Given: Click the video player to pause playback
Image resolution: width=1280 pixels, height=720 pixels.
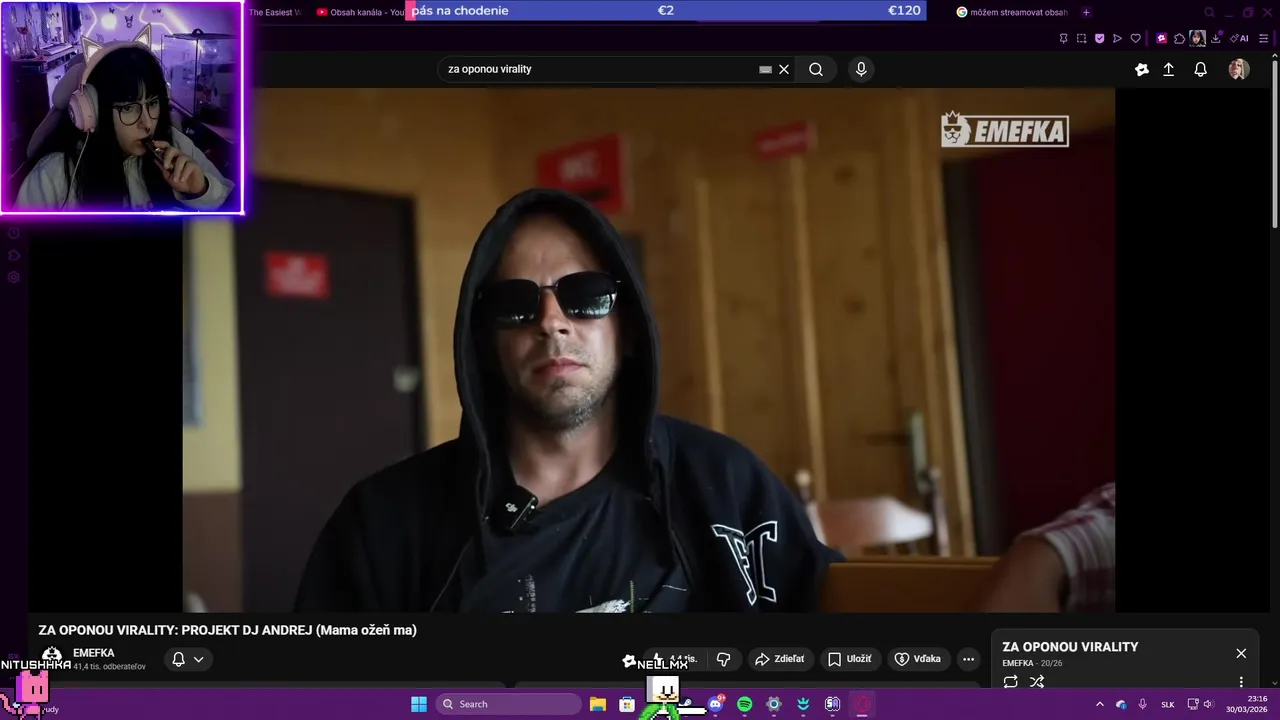Looking at the screenshot, I should click(648, 350).
